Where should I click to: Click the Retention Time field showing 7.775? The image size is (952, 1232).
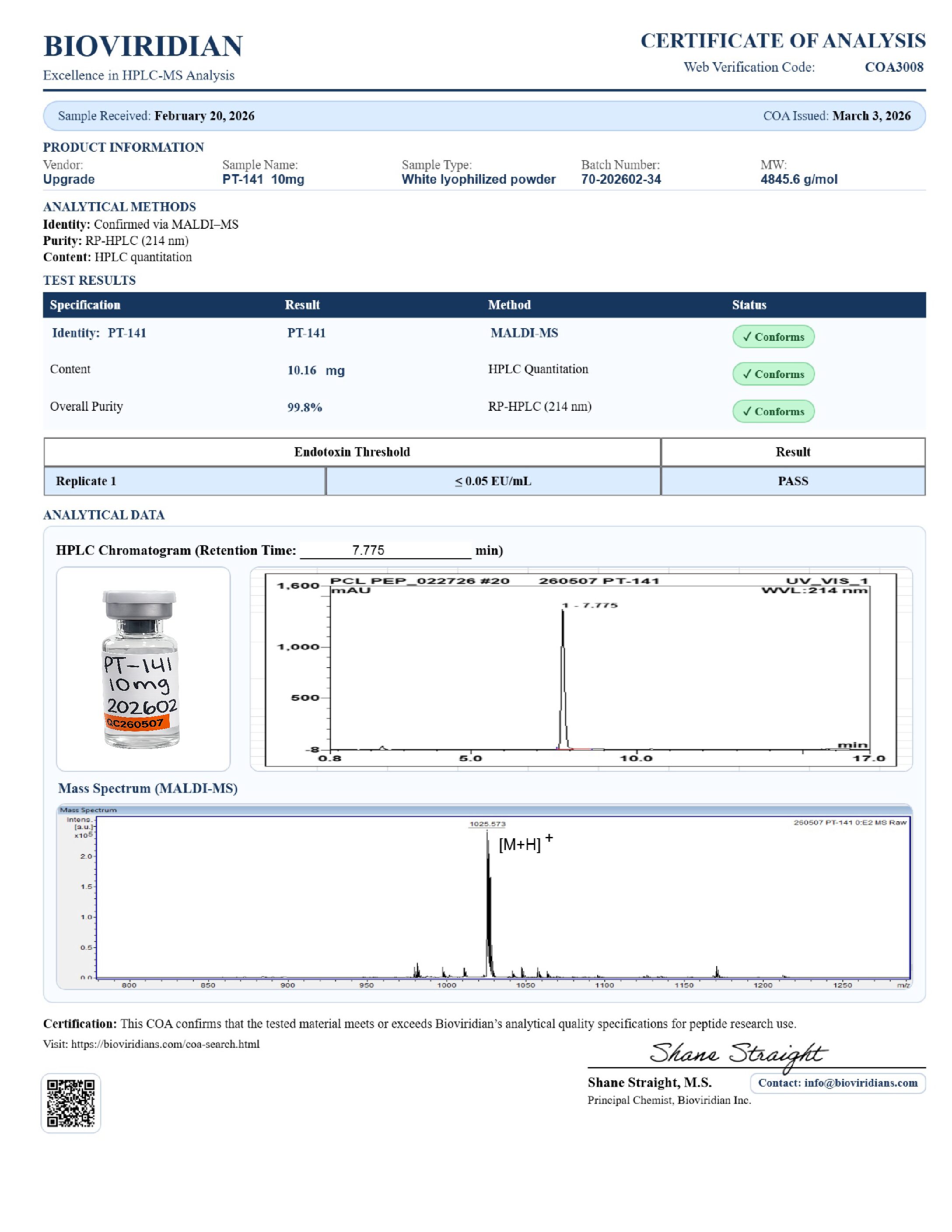pos(385,550)
